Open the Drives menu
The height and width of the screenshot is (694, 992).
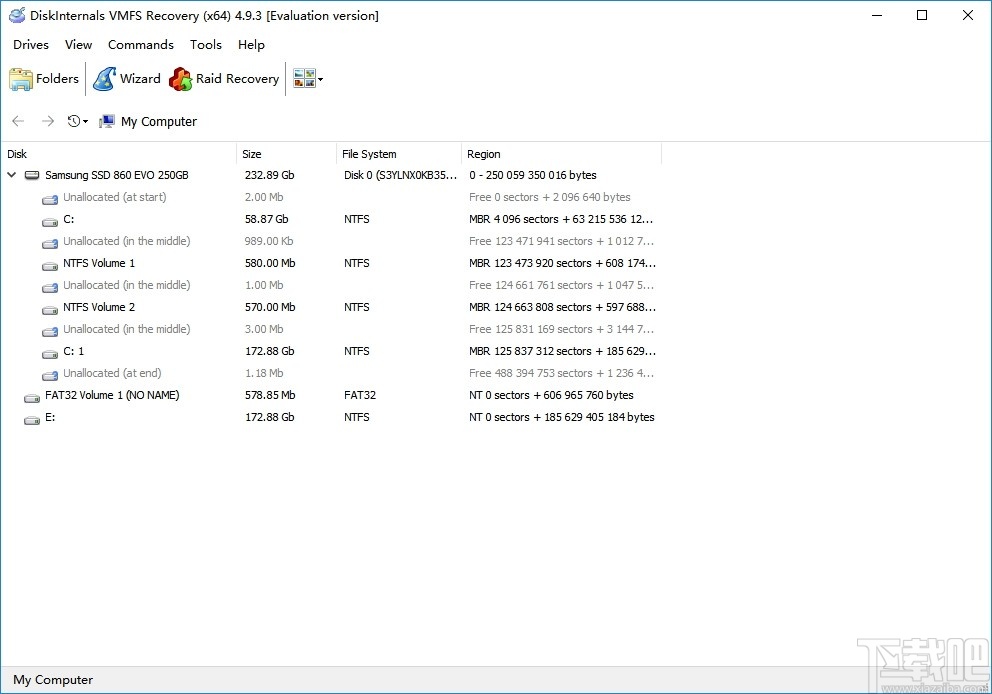30,44
